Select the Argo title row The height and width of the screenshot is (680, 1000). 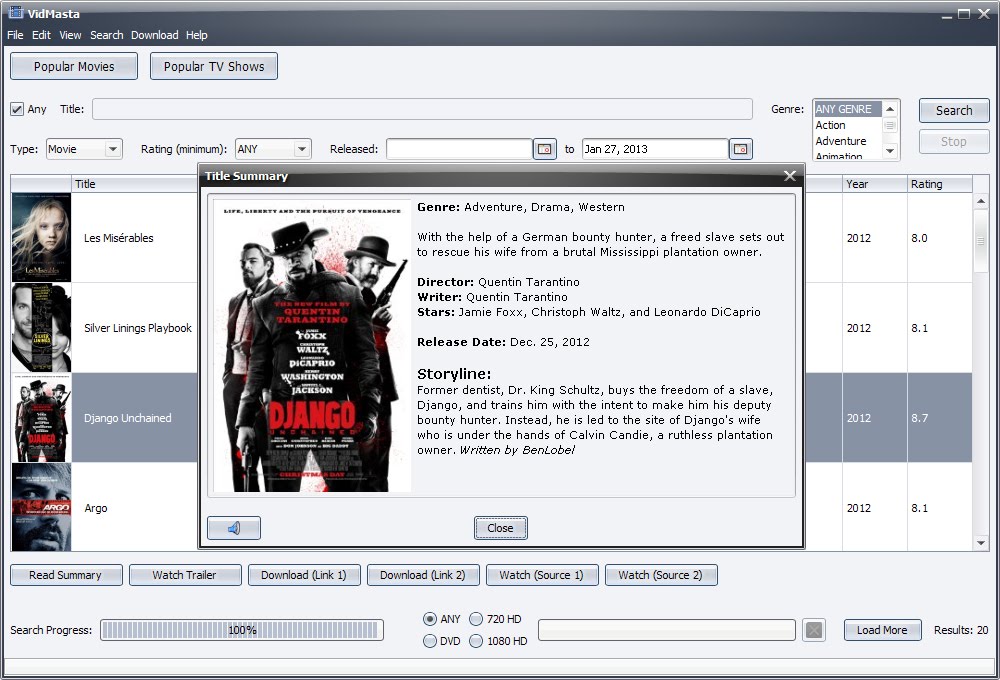pos(96,508)
